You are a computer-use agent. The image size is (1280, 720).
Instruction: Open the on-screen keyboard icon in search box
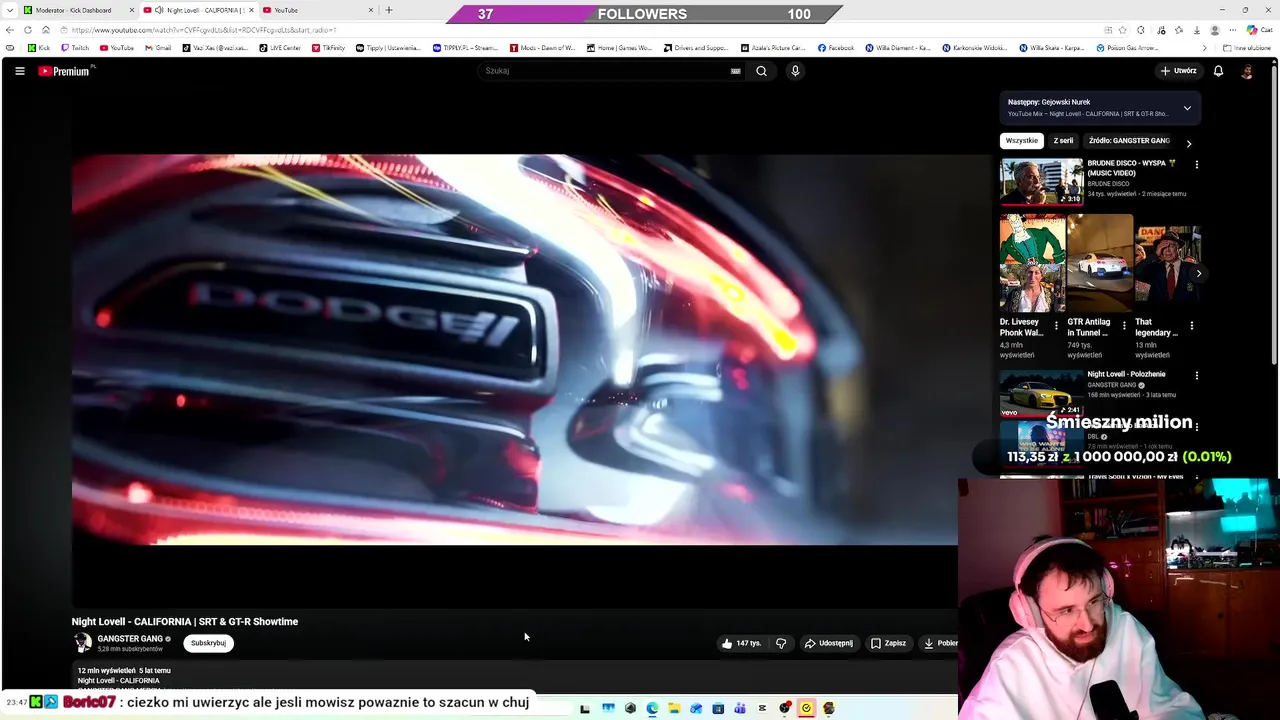pyautogui.click(x=736, y=71)
